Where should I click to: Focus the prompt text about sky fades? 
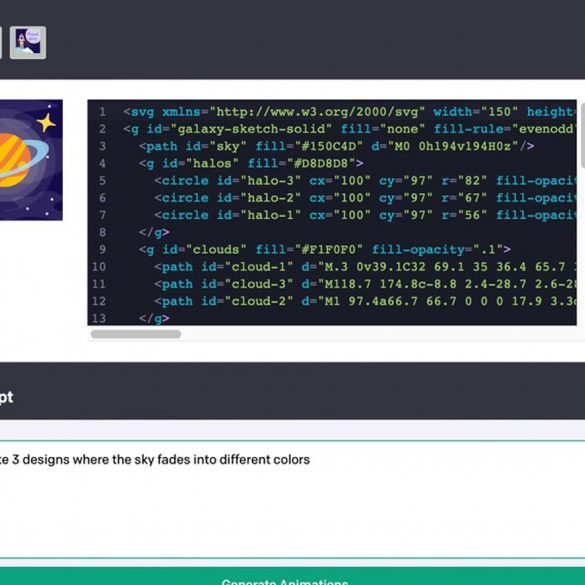[155, 460]
